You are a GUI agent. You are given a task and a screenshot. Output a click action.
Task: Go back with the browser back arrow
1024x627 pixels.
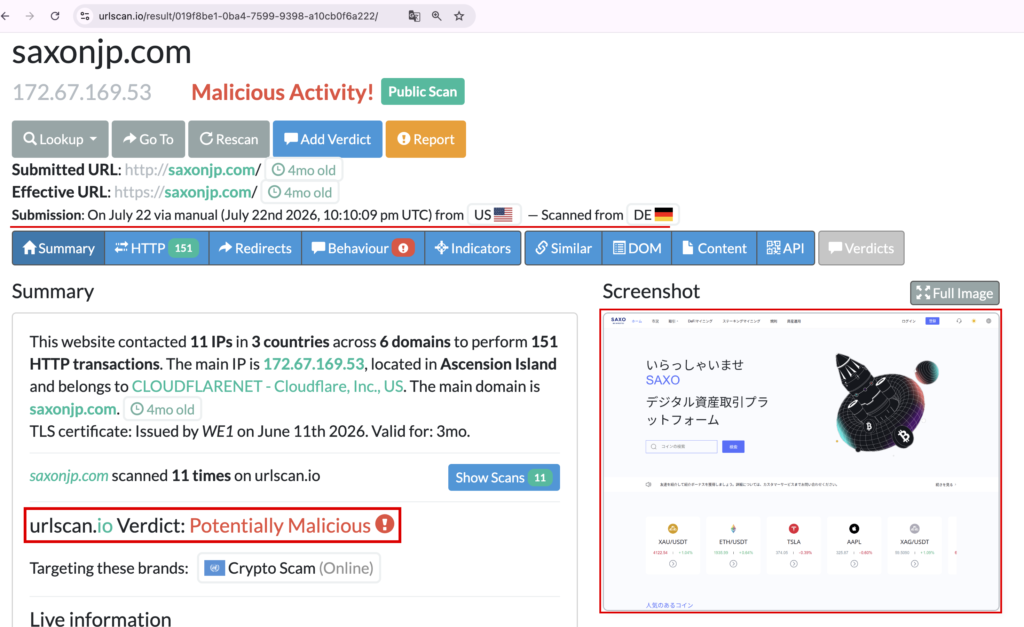tap(6, 16)
